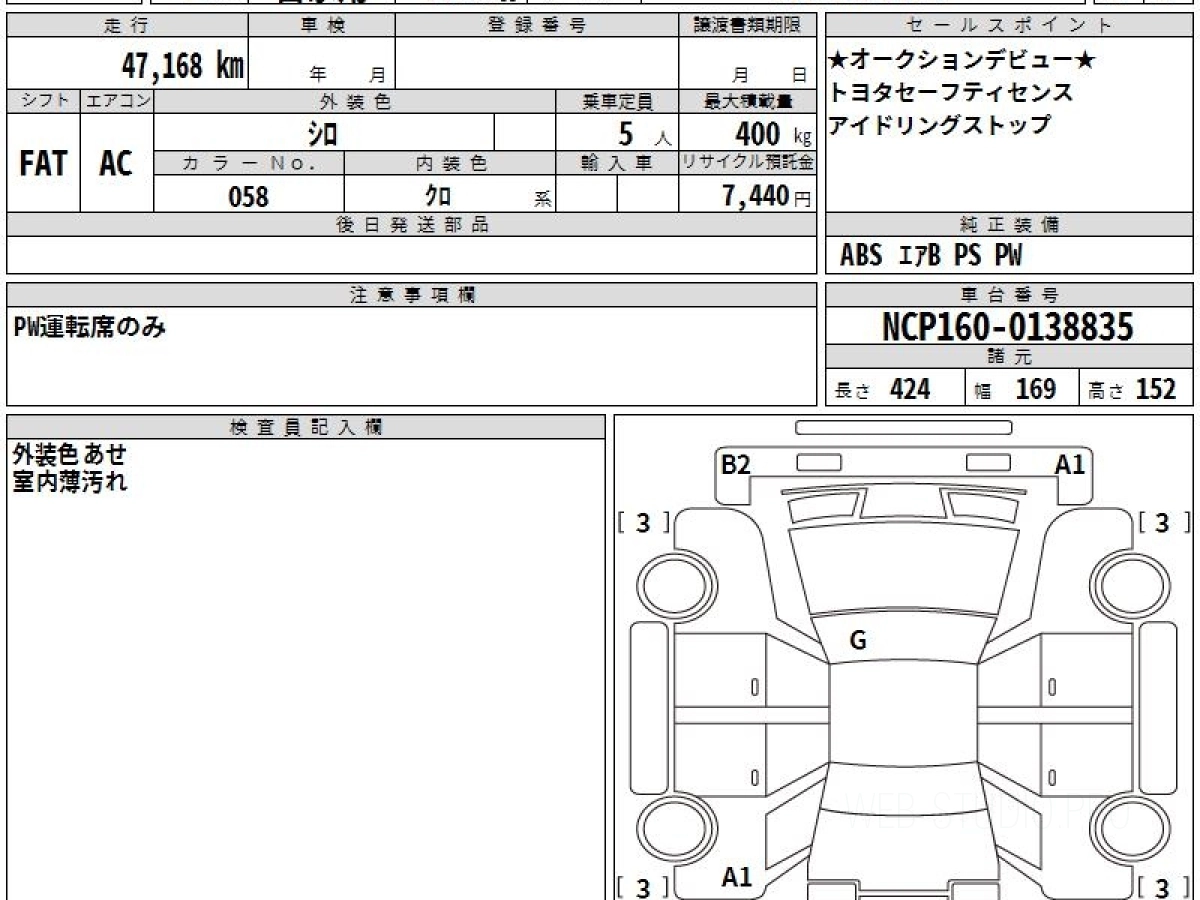Click the inspector note 外装色あせ
Image resolution: width=1200 pixels, height=900 pixels.
point(69,455)
